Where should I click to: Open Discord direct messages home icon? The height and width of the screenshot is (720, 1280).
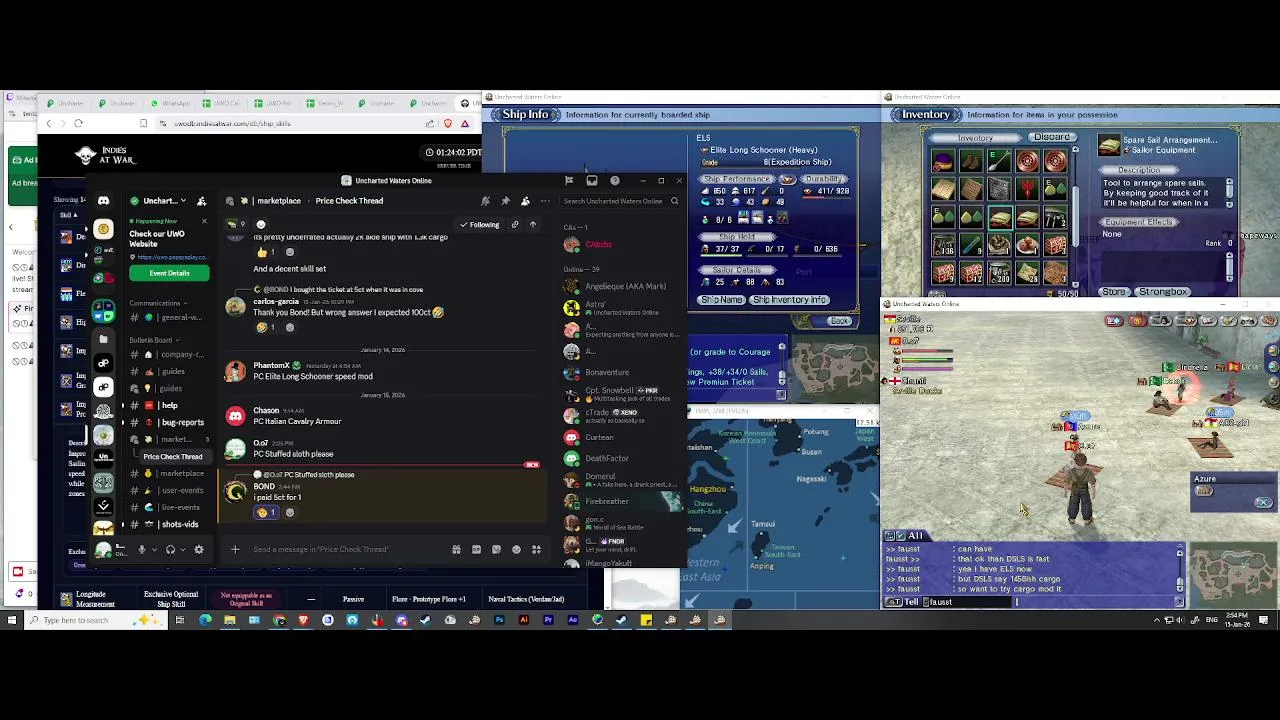tap(103, 201)
